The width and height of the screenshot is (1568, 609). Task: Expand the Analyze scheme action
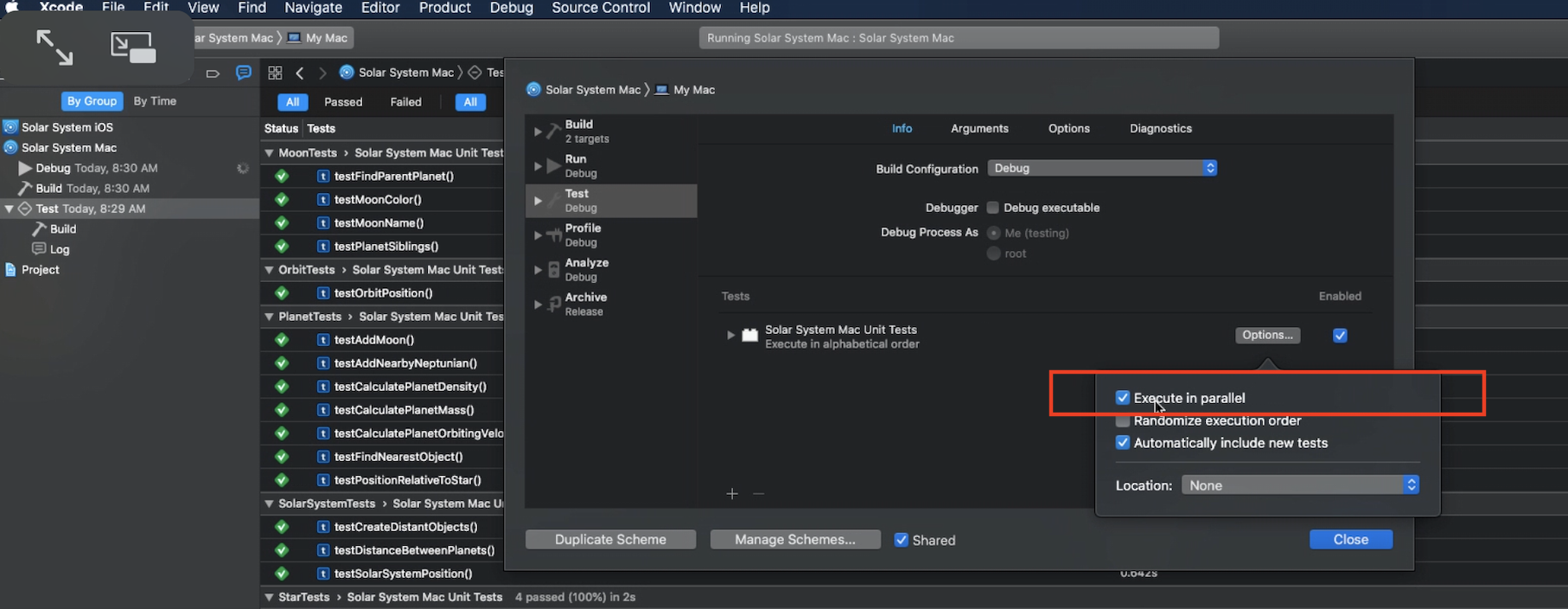pos(538,270)
